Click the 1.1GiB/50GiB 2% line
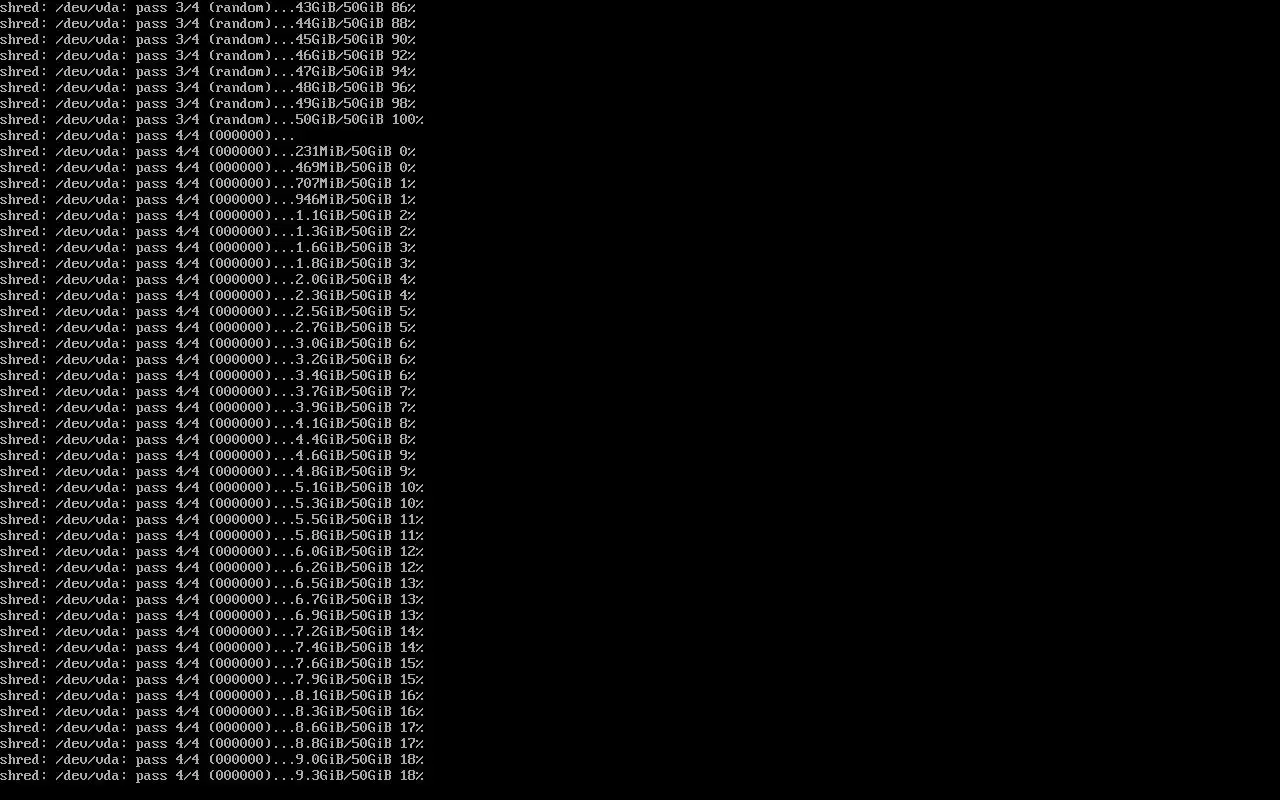 [x=208, y=215]
